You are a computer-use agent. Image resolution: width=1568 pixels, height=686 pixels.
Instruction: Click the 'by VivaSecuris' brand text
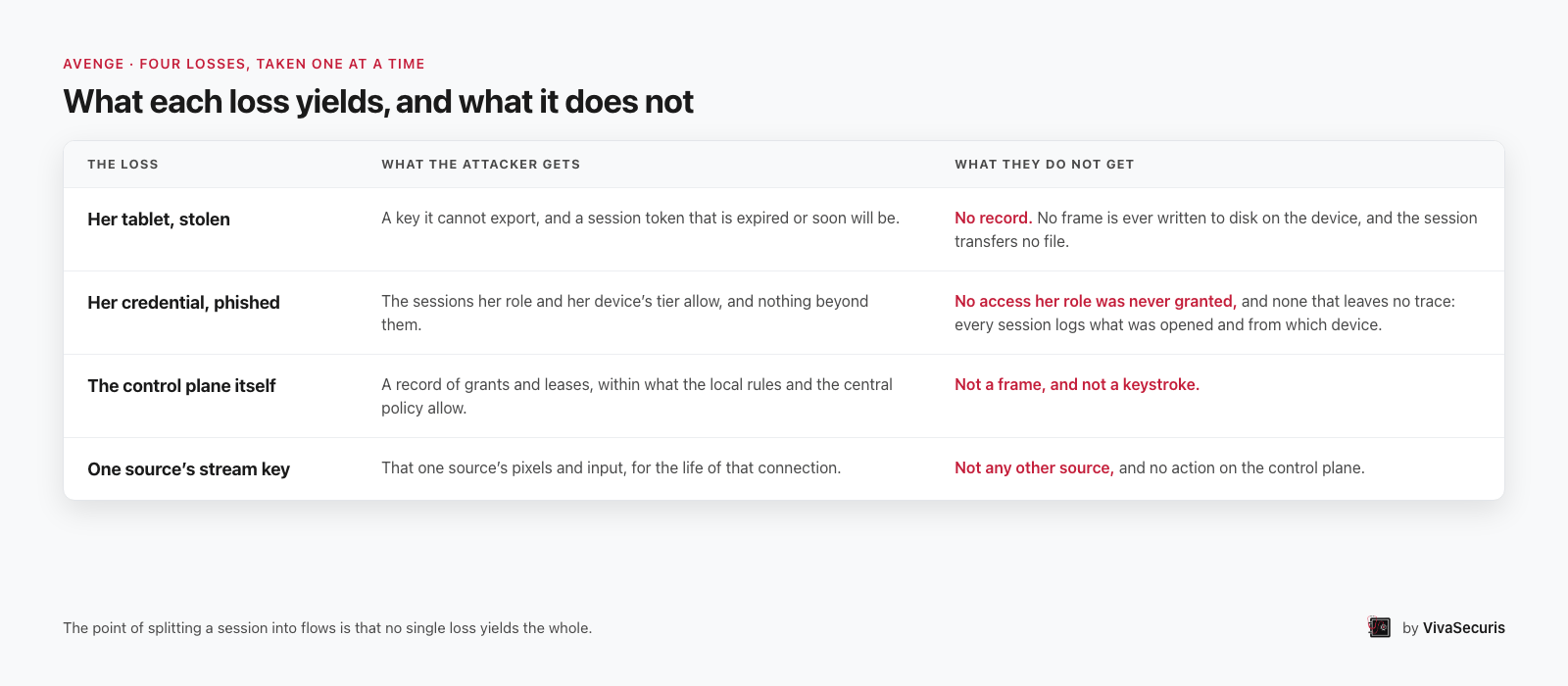1453,628
